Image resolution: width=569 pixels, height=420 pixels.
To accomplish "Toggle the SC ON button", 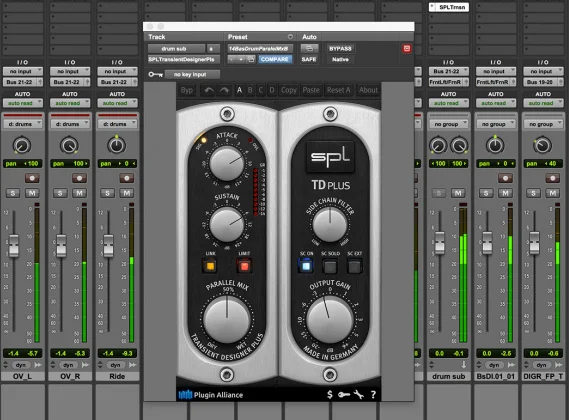I will point(306,266).
